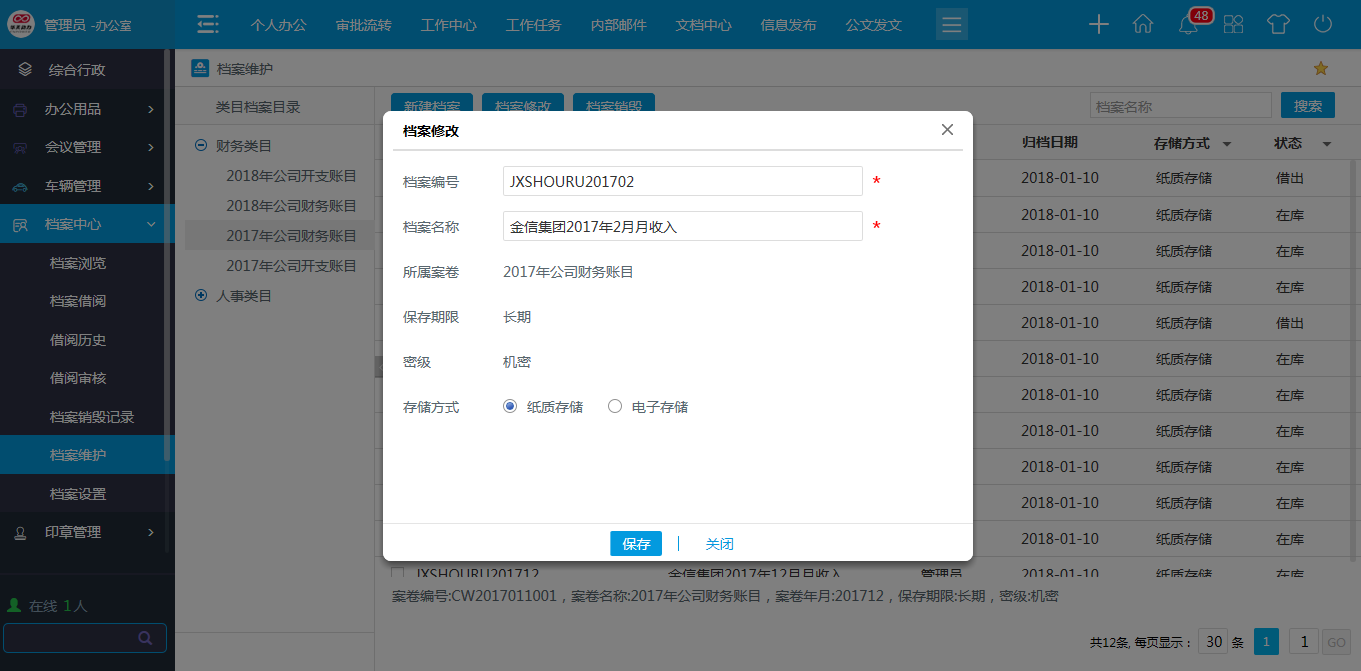Select 纸质存储 storage radio button

[509, 406]
